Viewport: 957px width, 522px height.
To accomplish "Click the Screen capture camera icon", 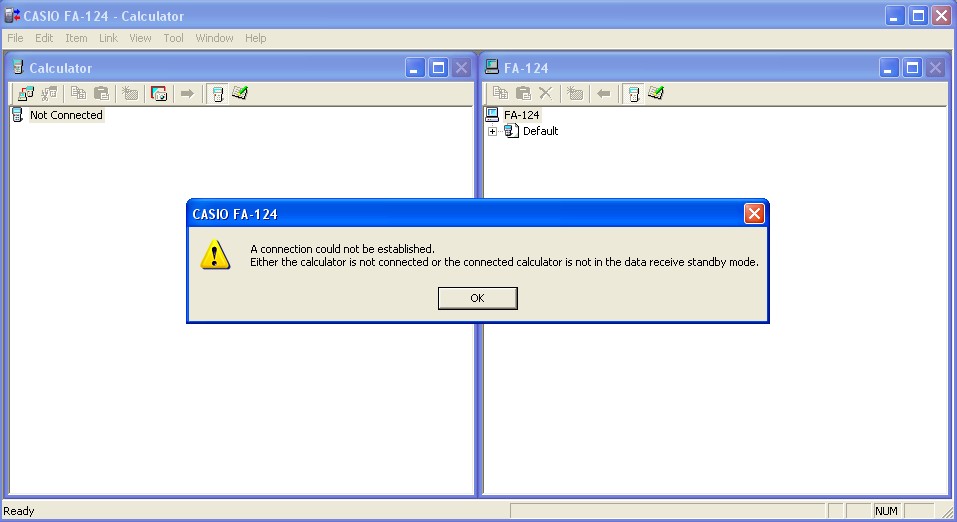I will point(159,93).
